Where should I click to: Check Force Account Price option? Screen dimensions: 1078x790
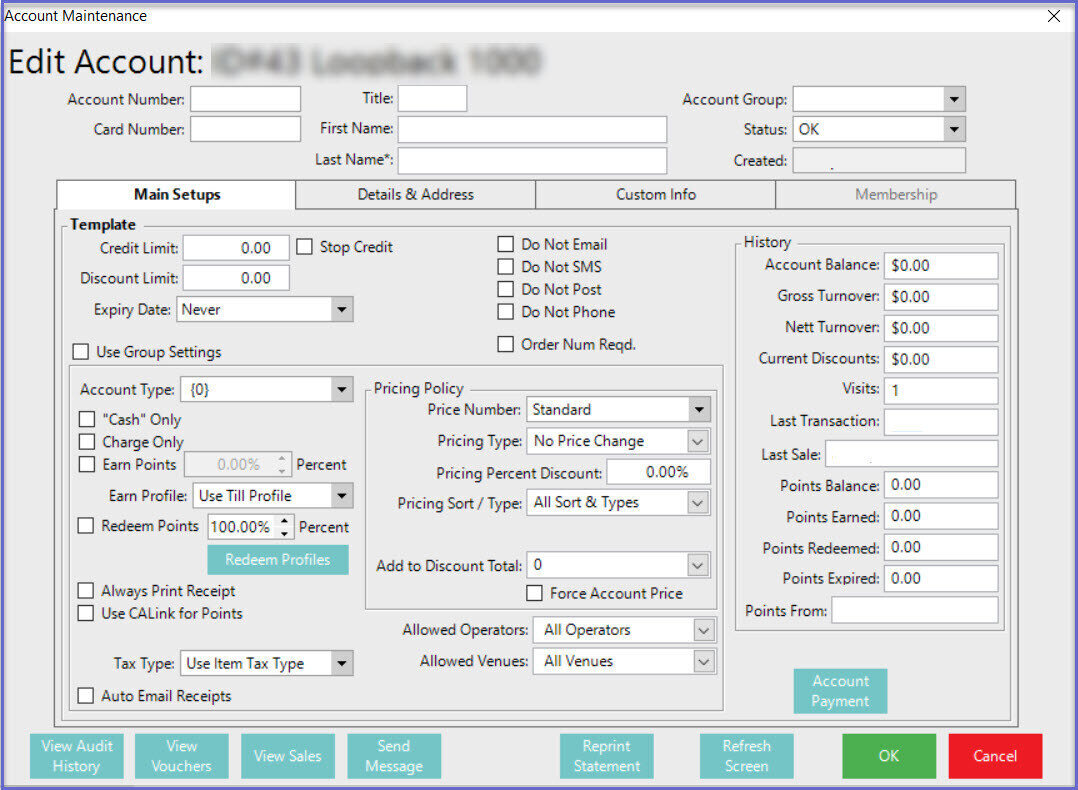pyautogui.click(x=535, y=594)
